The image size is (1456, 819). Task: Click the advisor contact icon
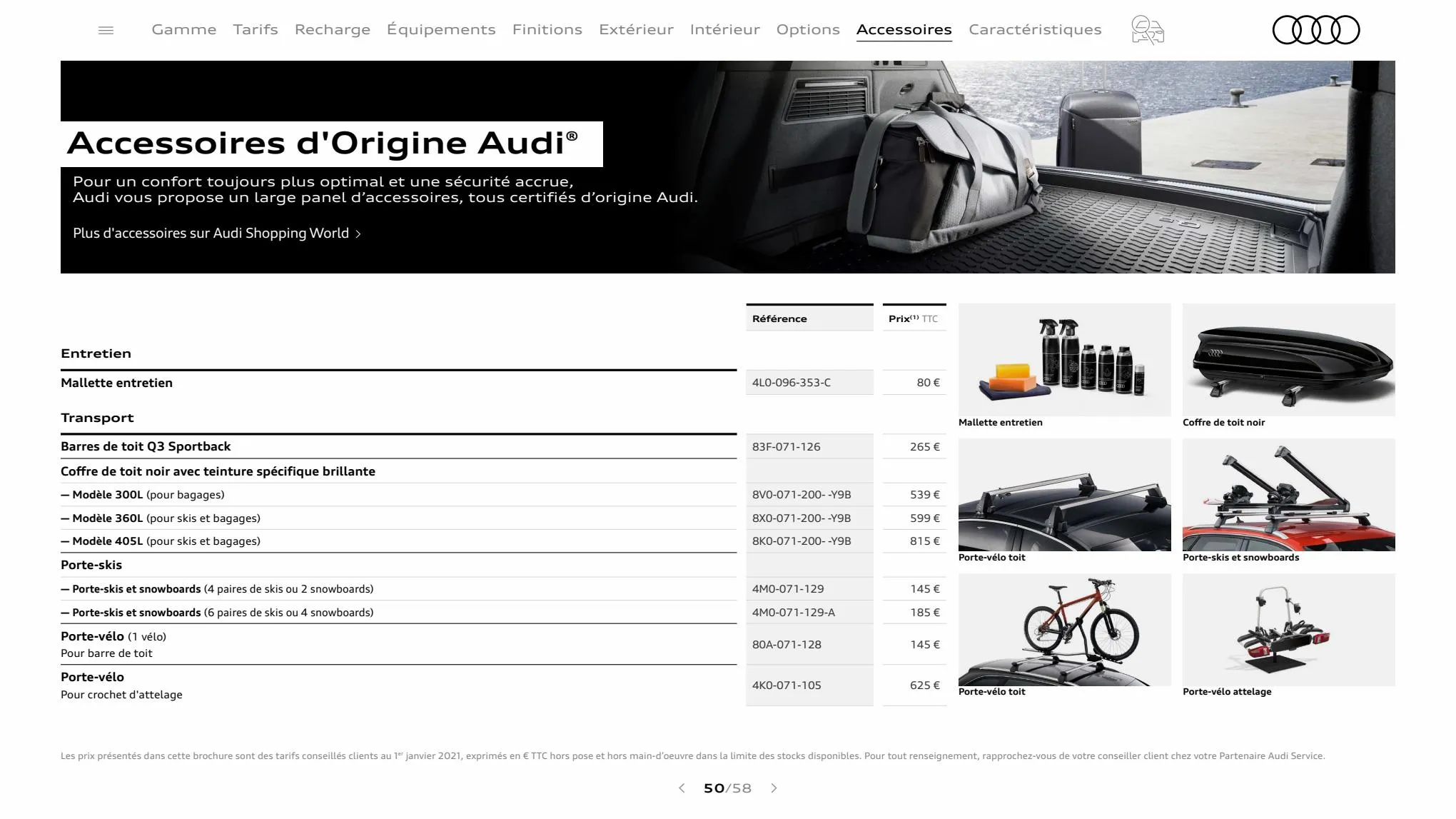(1148, 30)
